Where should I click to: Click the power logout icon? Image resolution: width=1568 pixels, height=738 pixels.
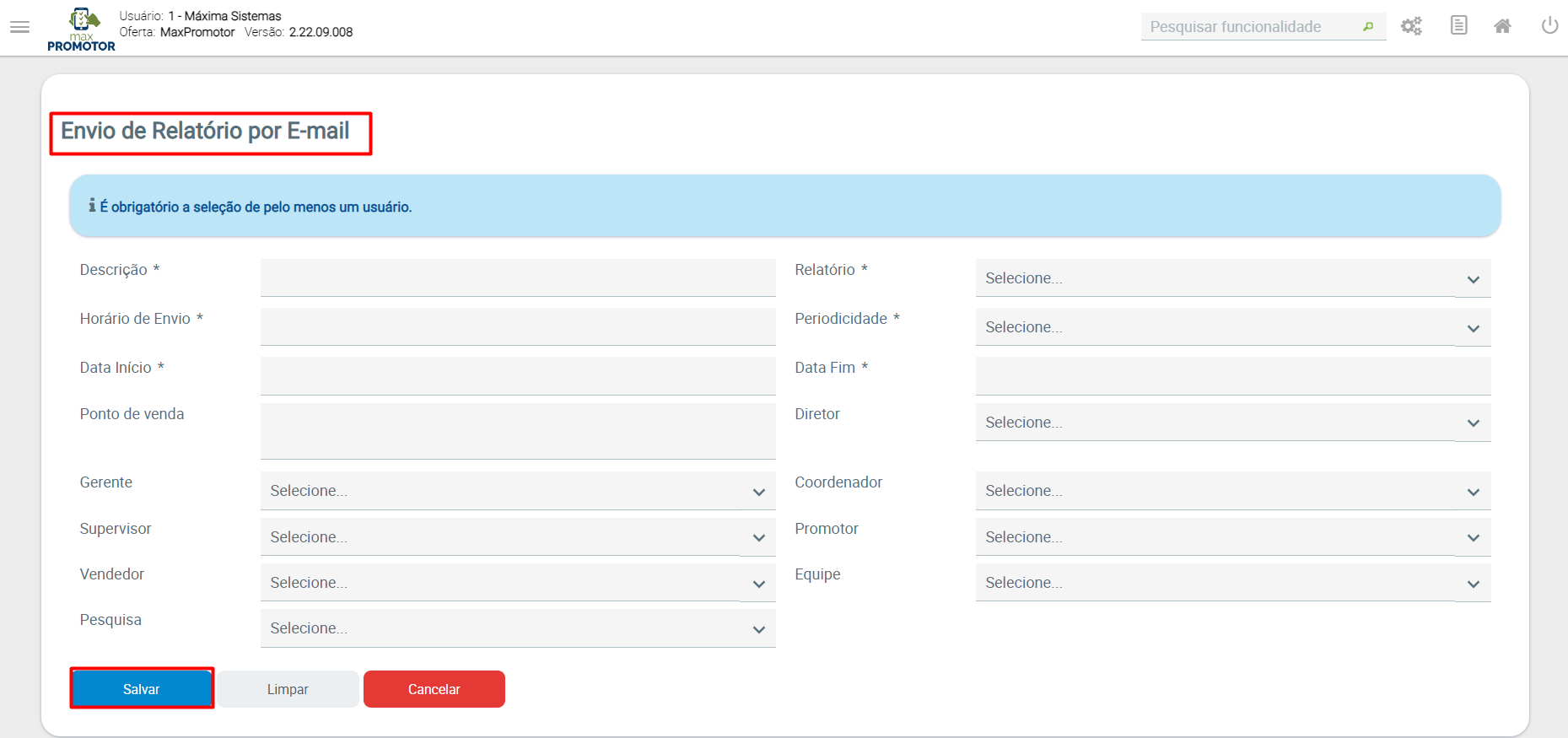(x=1549, y=25)
